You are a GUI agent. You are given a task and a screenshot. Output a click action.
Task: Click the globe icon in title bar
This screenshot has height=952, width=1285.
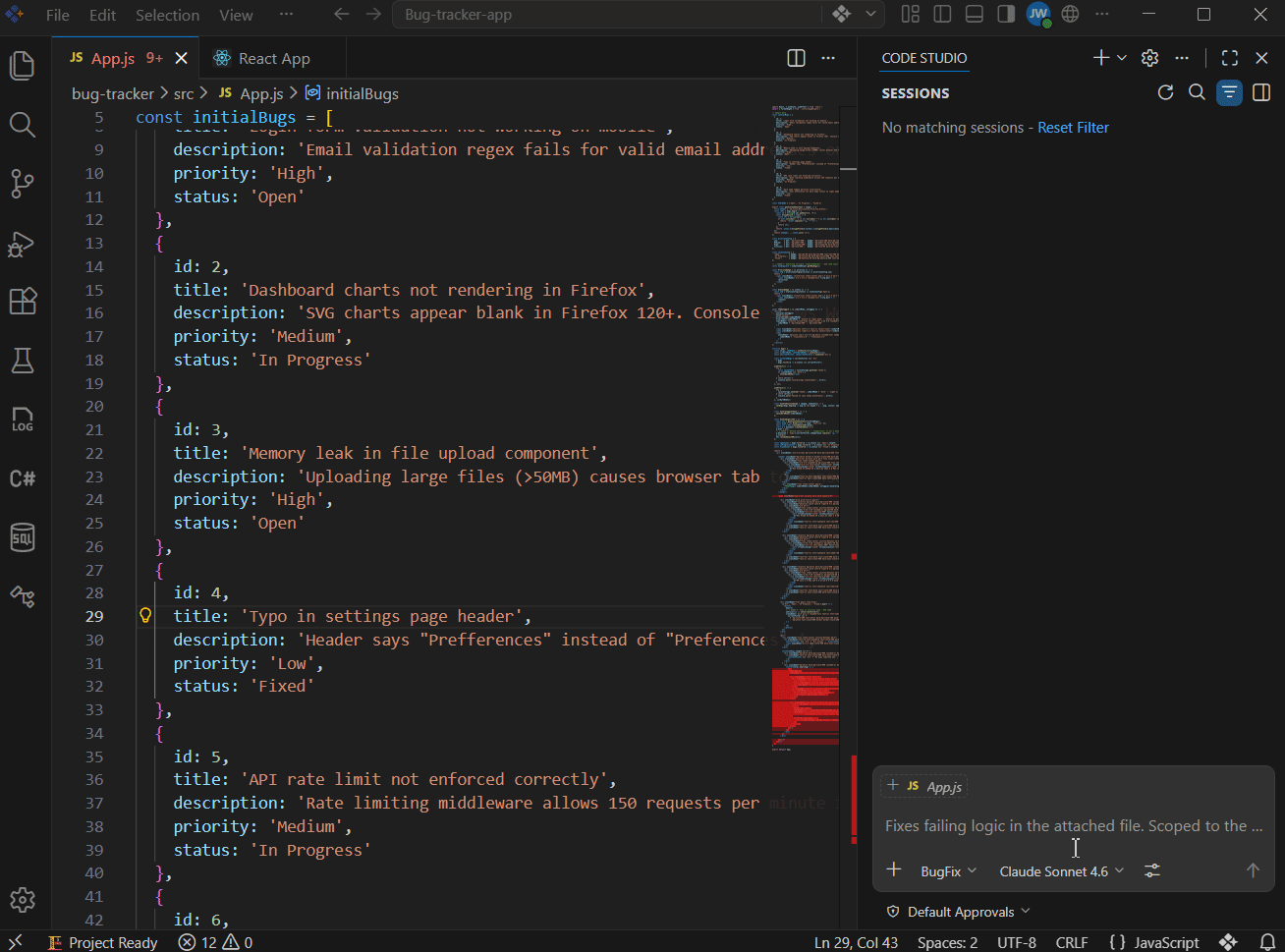(1071, 14)
